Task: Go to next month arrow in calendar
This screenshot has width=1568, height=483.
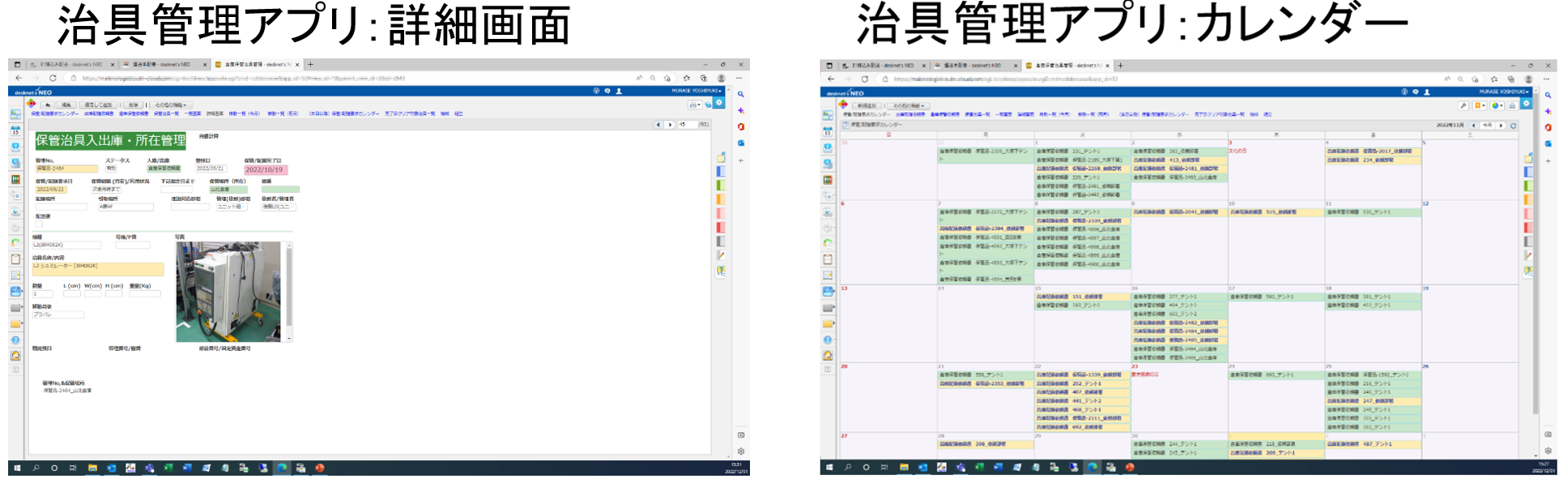Action: pos(1501,126)
